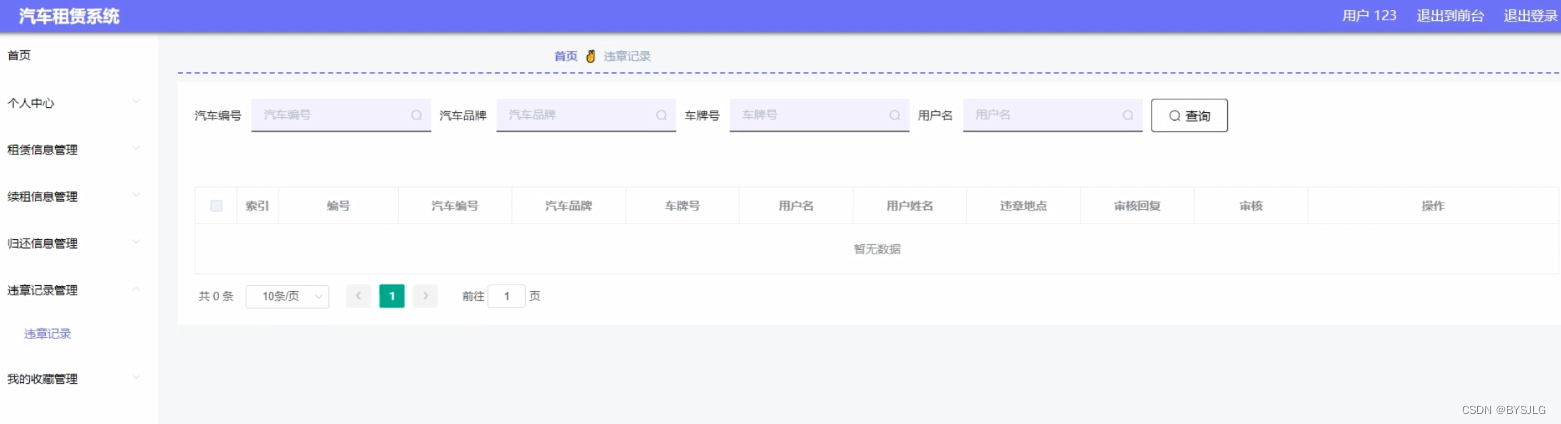
Task: Click 首页 breadcrumb link
Action: click(x=566, y=56)
